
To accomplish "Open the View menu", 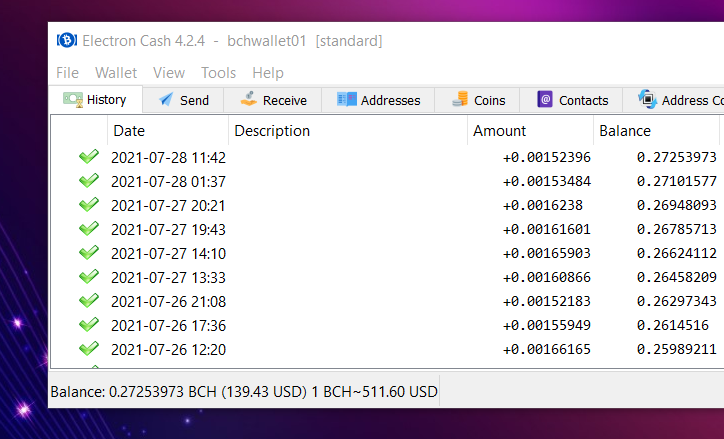I will [169, 73].
